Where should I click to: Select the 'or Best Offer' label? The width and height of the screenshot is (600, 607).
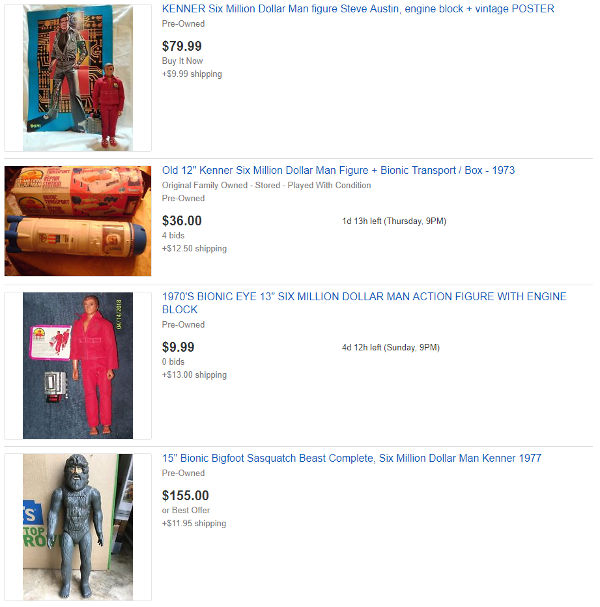tap(186, 510)
